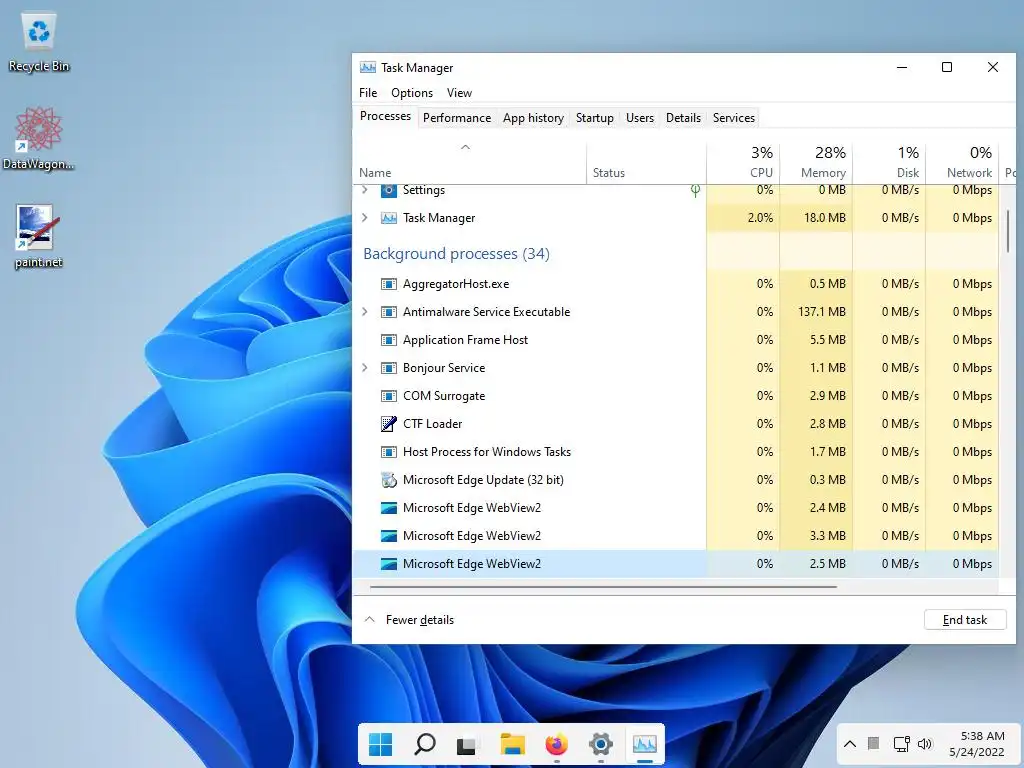
Task: Collapse view with Fewer details
Action: pyautogui.click(x=409, y=620)
